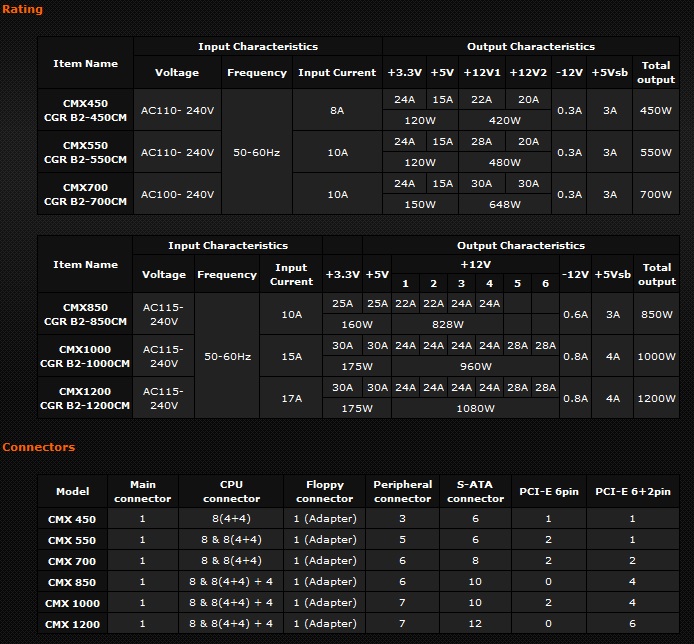This screenshot has width=694, height=644.
Task: Click the CMX 1200 model row label
Action: (x=72, y=624)
